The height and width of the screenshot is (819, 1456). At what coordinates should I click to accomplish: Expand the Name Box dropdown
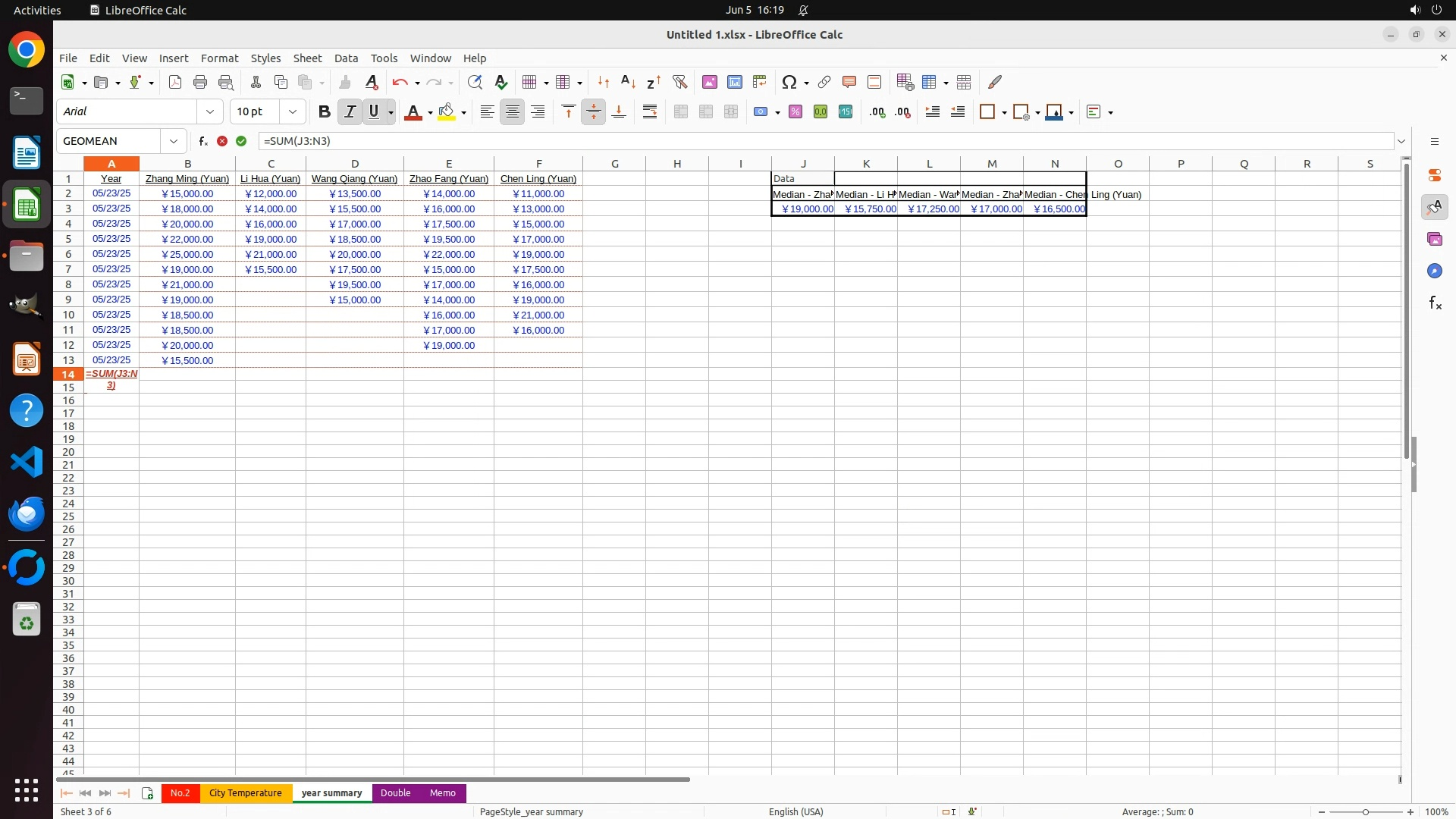coord(174,141)
